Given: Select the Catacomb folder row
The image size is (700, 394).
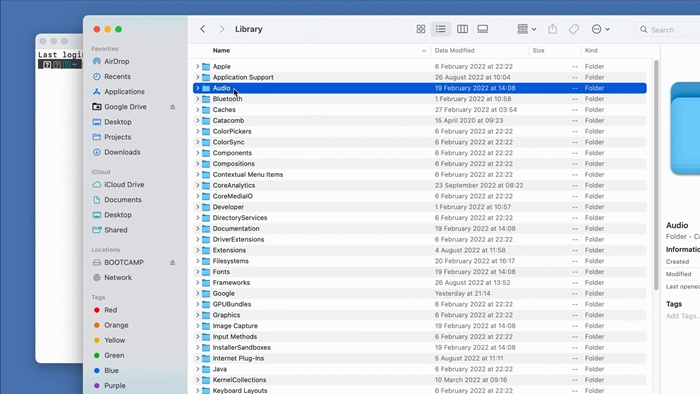Looking at the screenshot, I should point(420,120).
